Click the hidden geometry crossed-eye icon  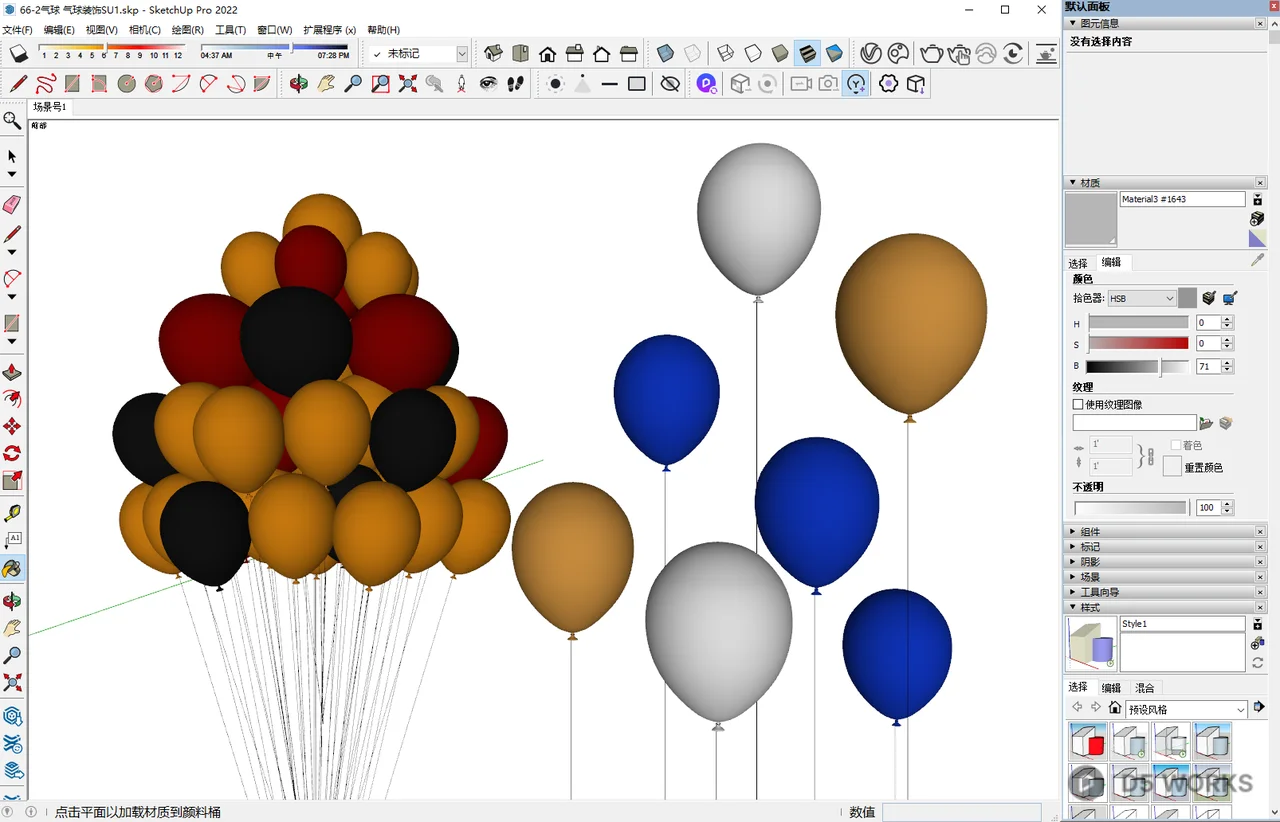[x=671, y=84]
